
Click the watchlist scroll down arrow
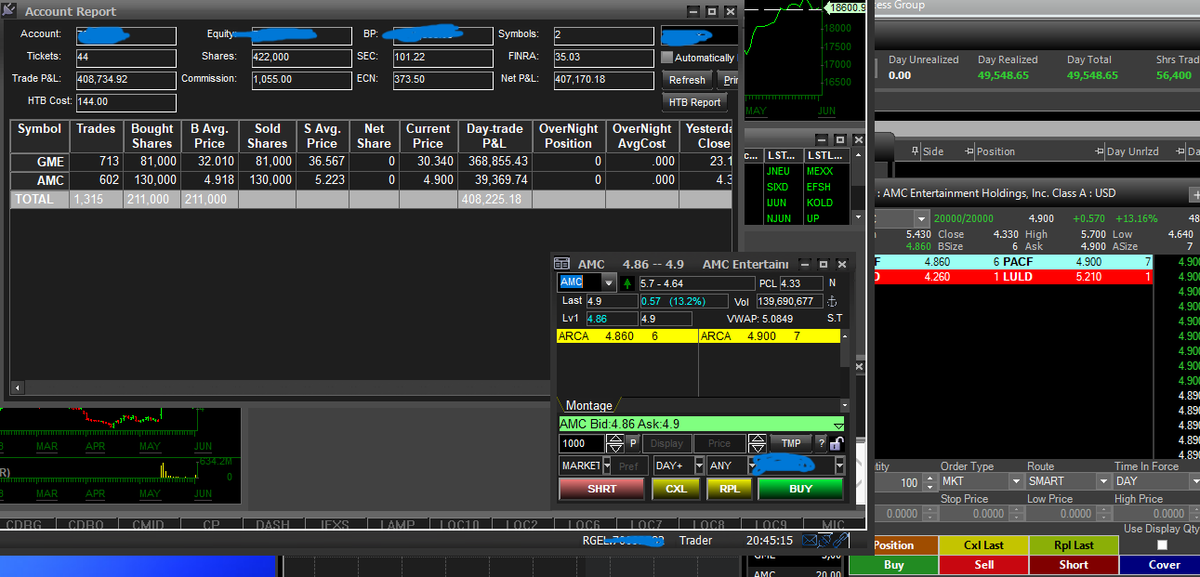tap(857, 217)
